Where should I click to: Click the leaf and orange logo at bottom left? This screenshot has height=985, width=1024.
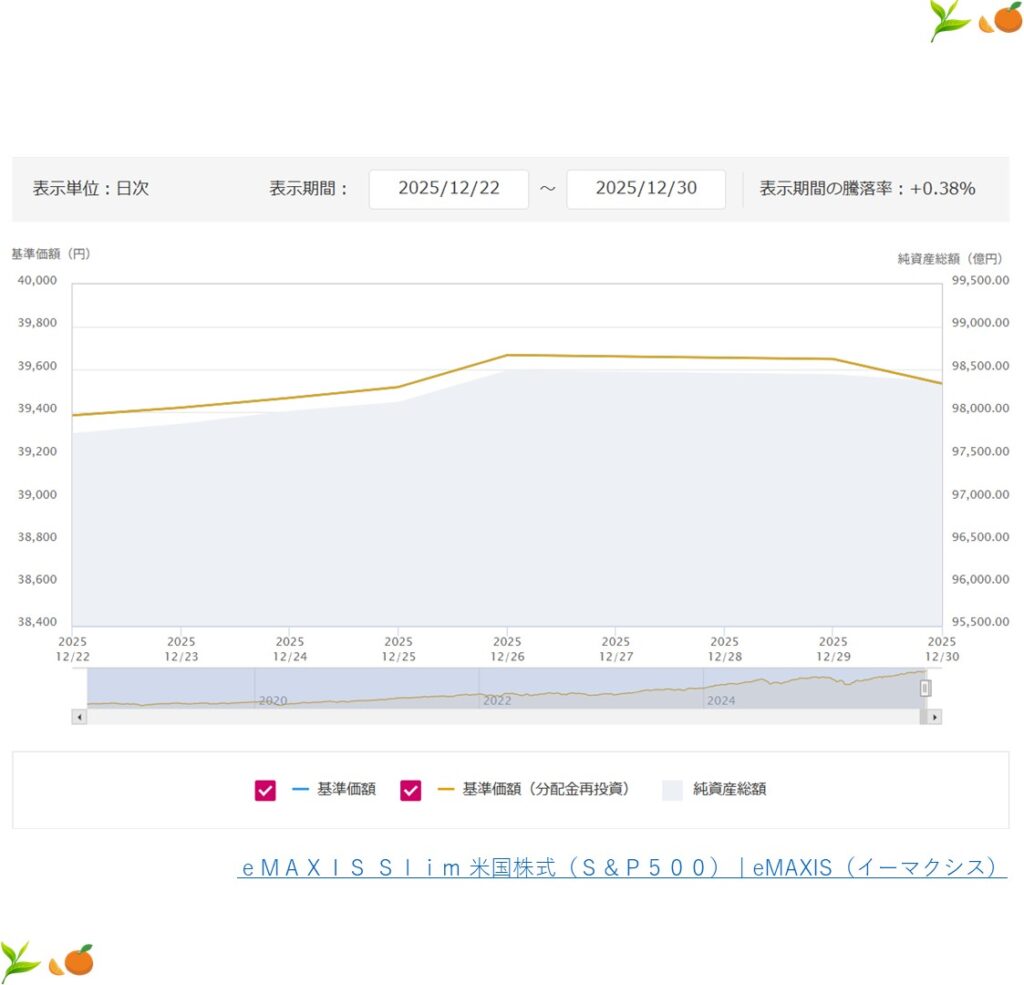pos(47,960)
